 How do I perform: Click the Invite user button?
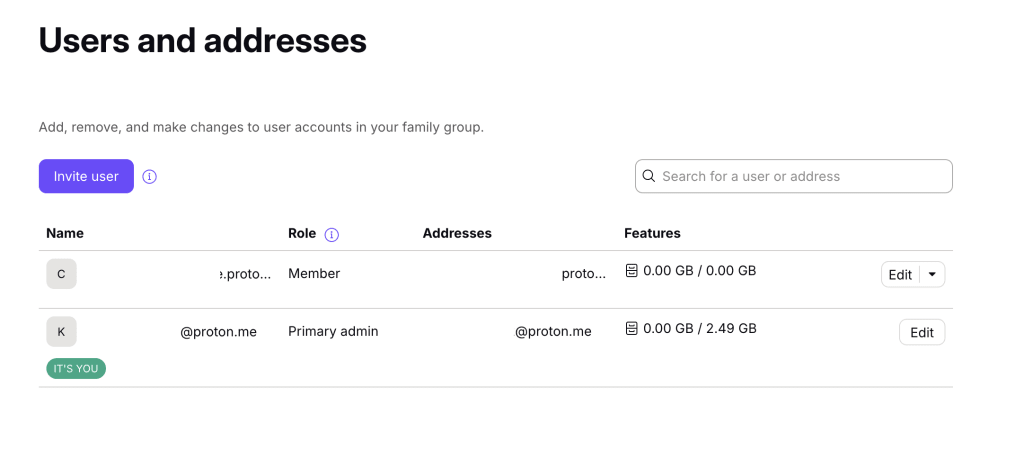(x=86, y=176)
